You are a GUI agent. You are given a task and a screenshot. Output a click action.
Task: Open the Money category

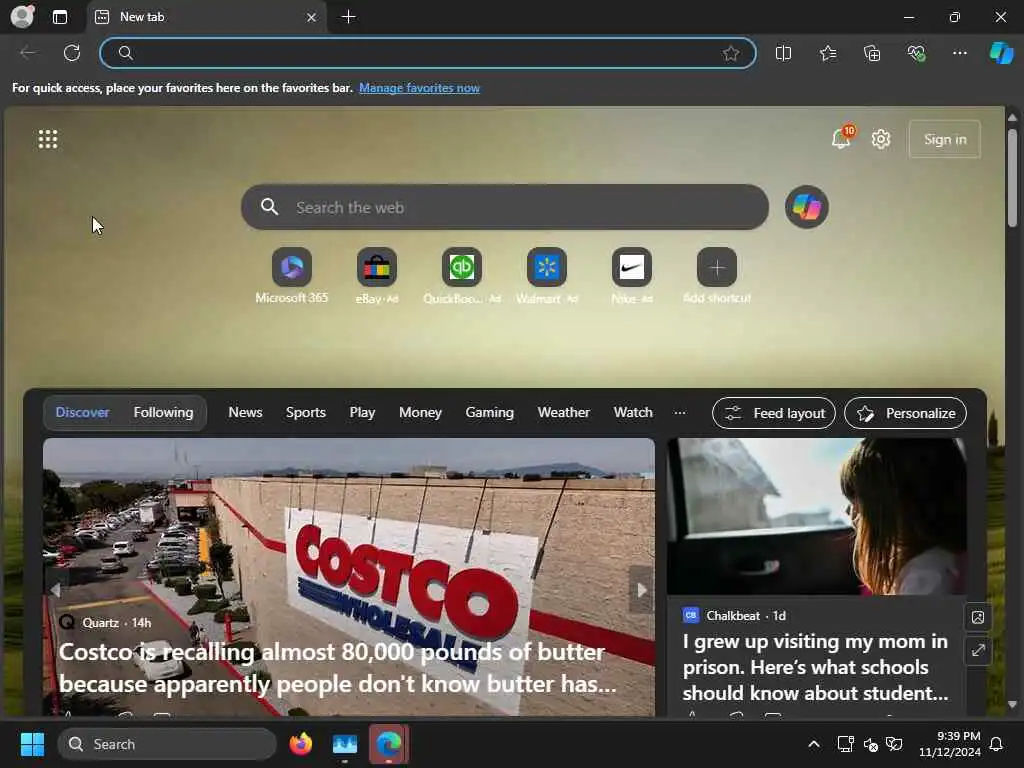(x=420, y=413)
